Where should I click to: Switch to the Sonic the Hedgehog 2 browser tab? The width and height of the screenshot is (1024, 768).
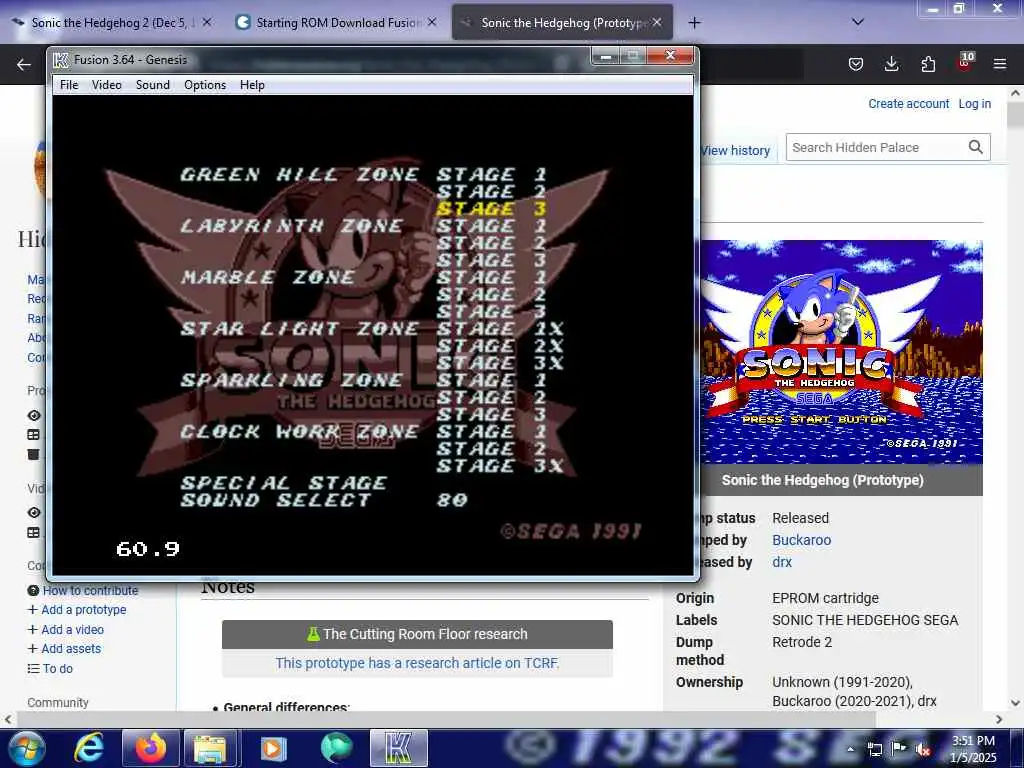(111, 23)
